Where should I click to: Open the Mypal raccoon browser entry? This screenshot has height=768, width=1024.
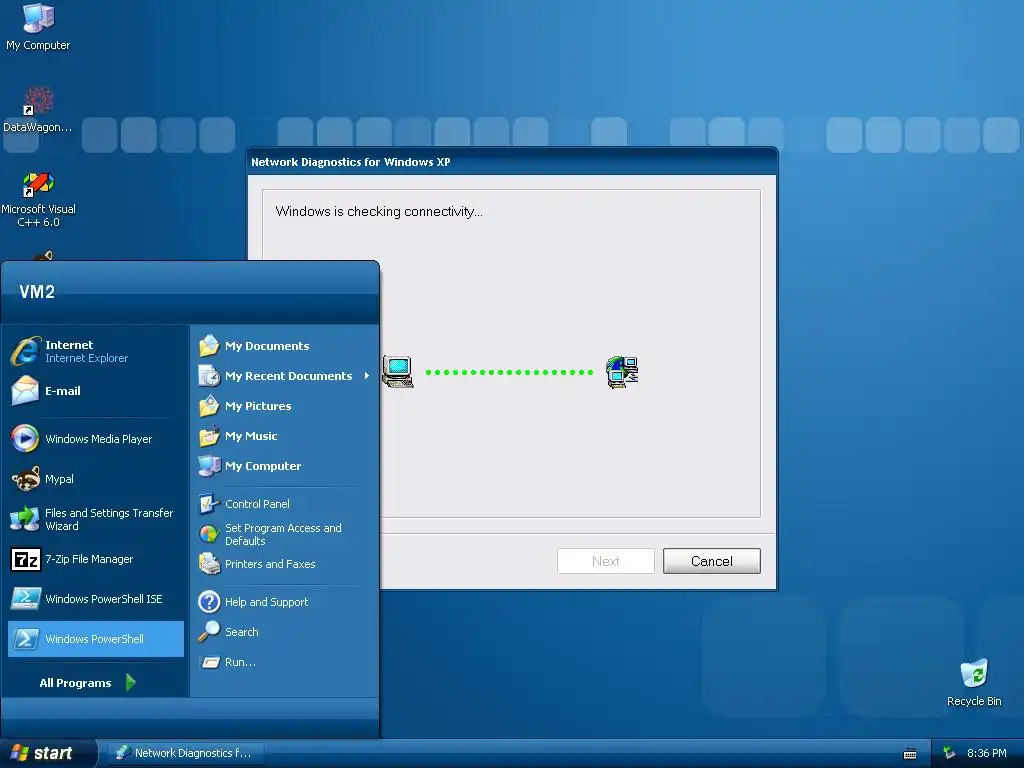pyautogui.click(x=95, y=479)
